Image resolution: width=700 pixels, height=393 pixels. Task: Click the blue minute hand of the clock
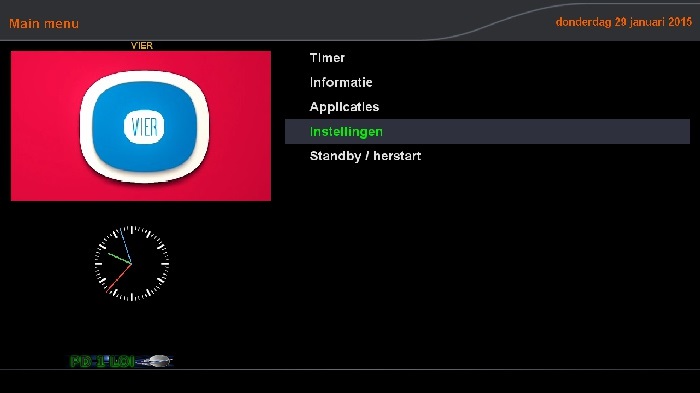tap(127, 247)
